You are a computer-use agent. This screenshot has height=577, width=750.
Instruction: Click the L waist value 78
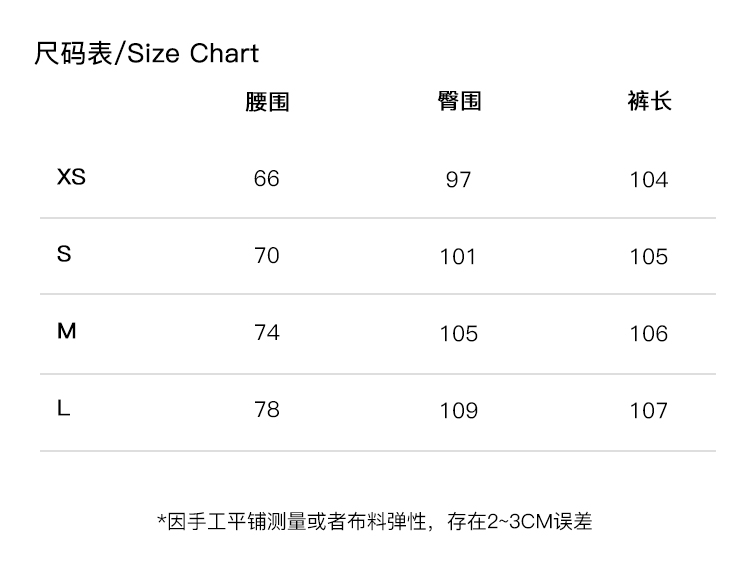[x=267, y=410]
